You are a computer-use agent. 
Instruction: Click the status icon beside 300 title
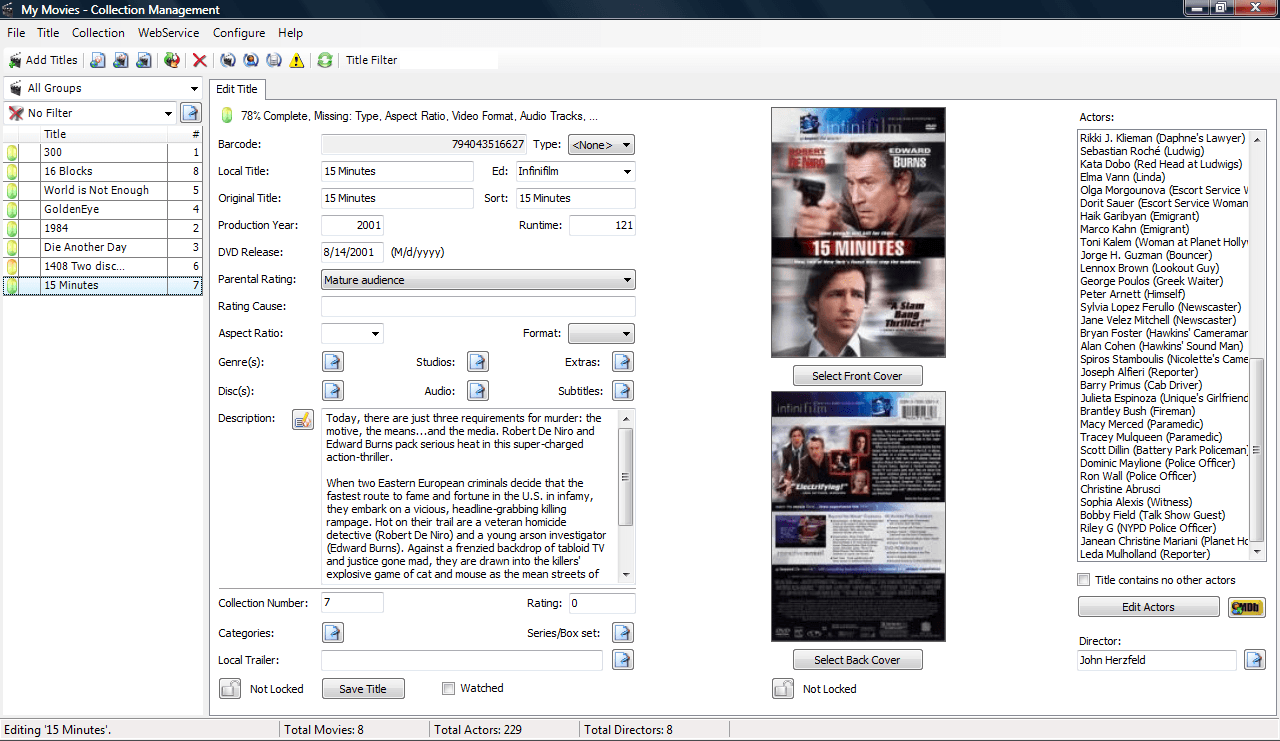tap(12, 153)
